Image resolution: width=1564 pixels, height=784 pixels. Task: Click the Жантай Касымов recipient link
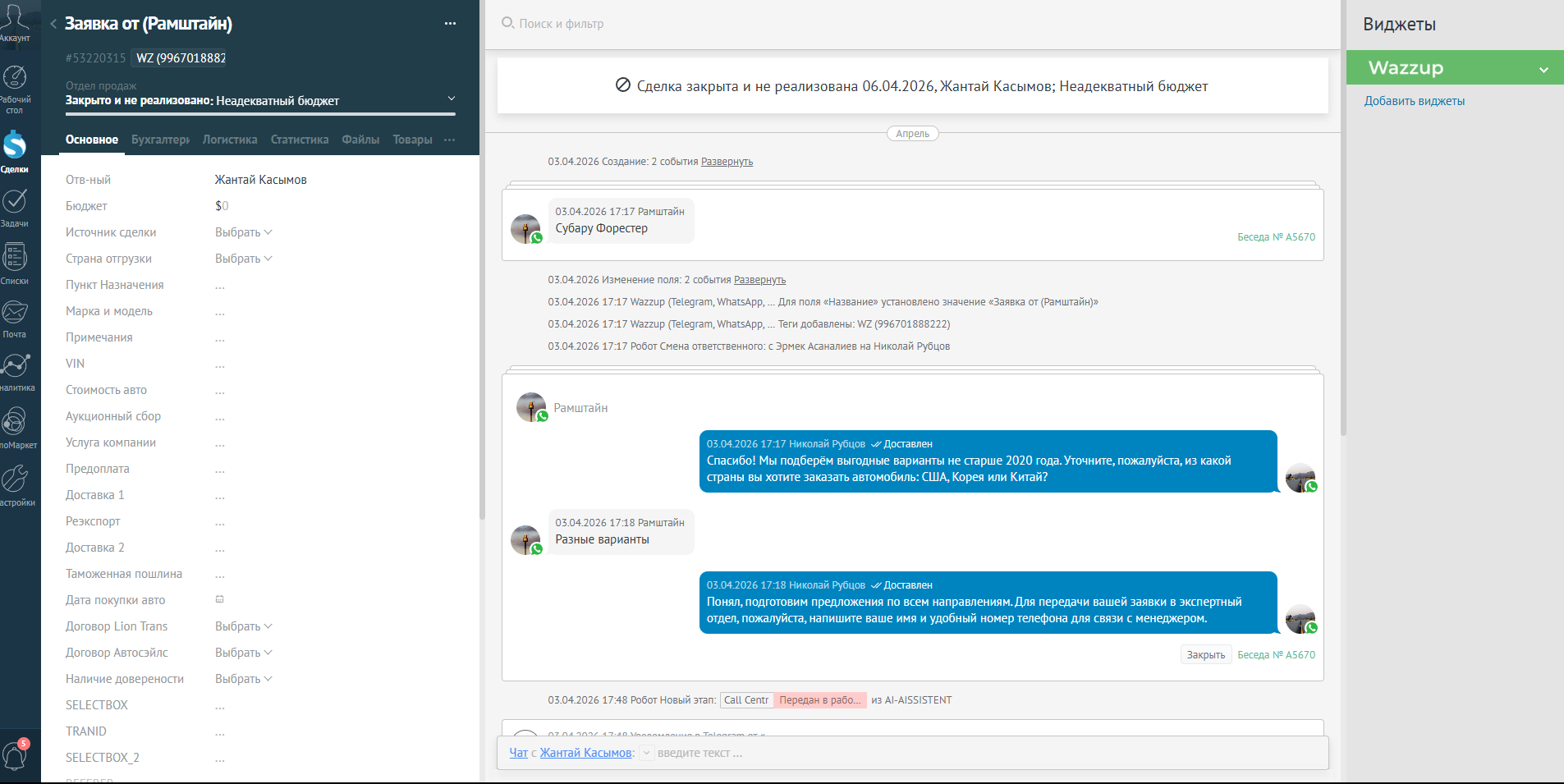tap(585, 753)
